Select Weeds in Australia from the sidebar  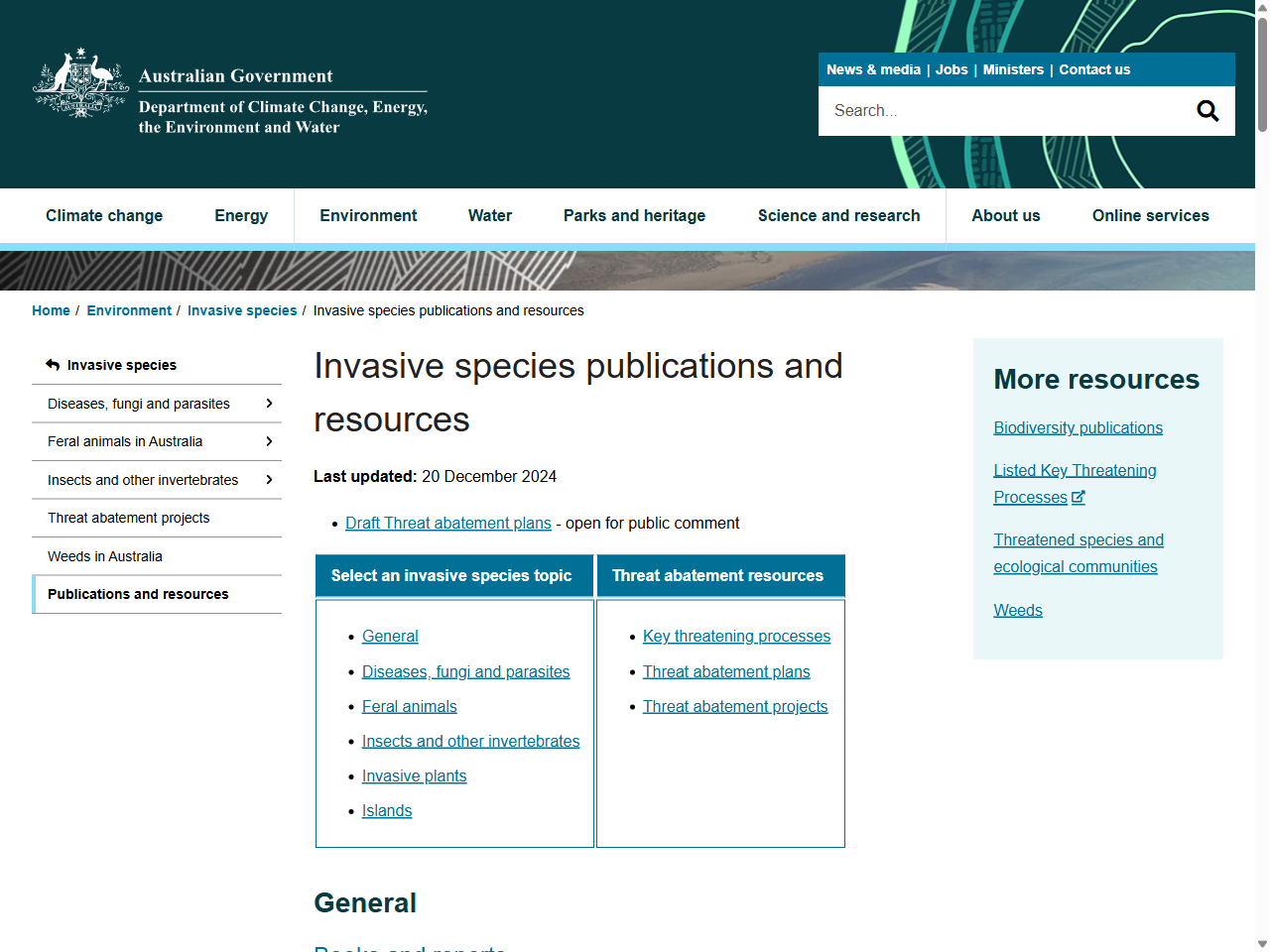coord(105,556)
